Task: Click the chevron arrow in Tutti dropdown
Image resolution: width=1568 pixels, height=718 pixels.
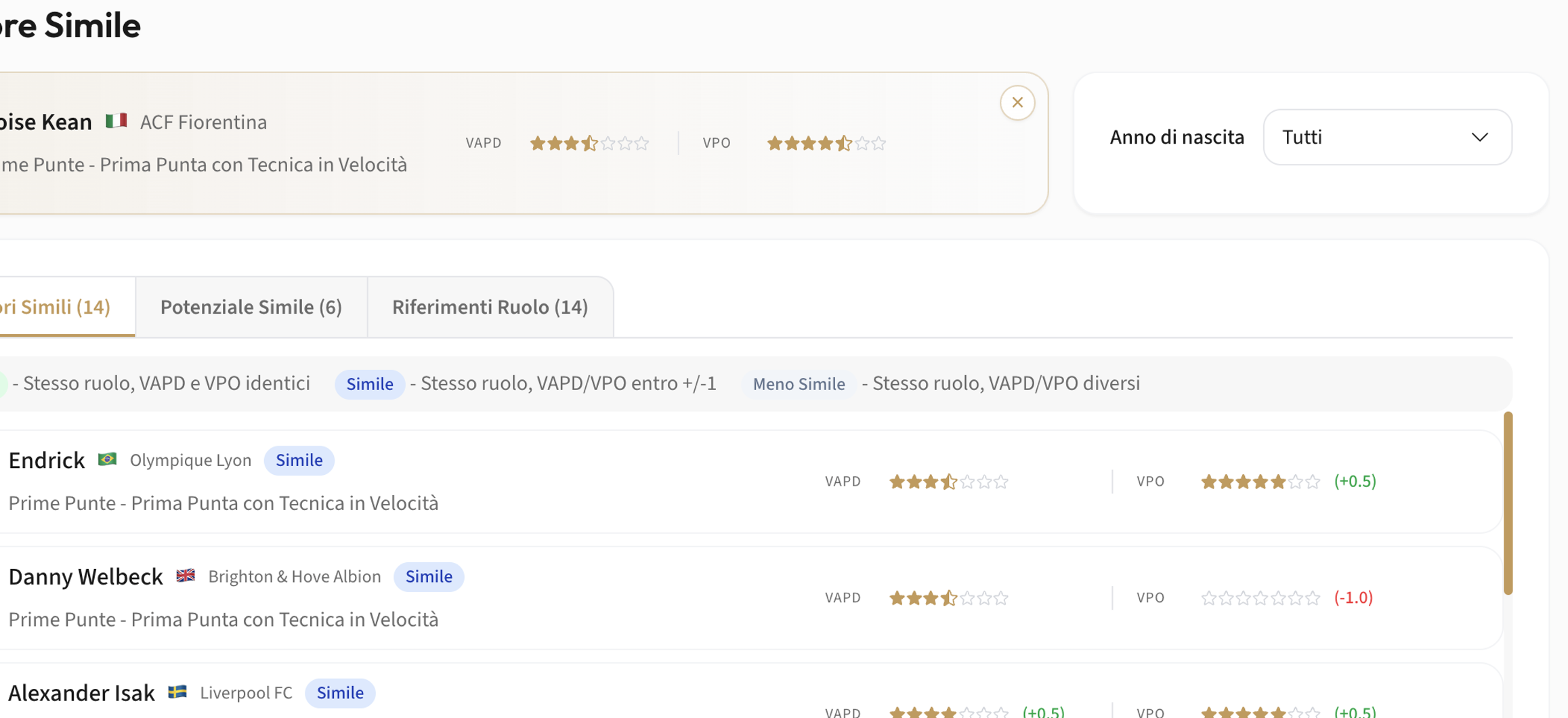Action: pos(1480,138)
